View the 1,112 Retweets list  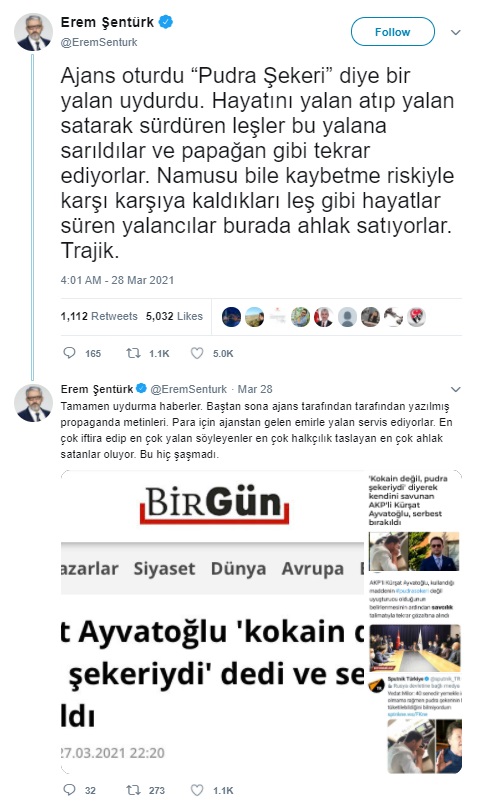[x=99, y=316]
